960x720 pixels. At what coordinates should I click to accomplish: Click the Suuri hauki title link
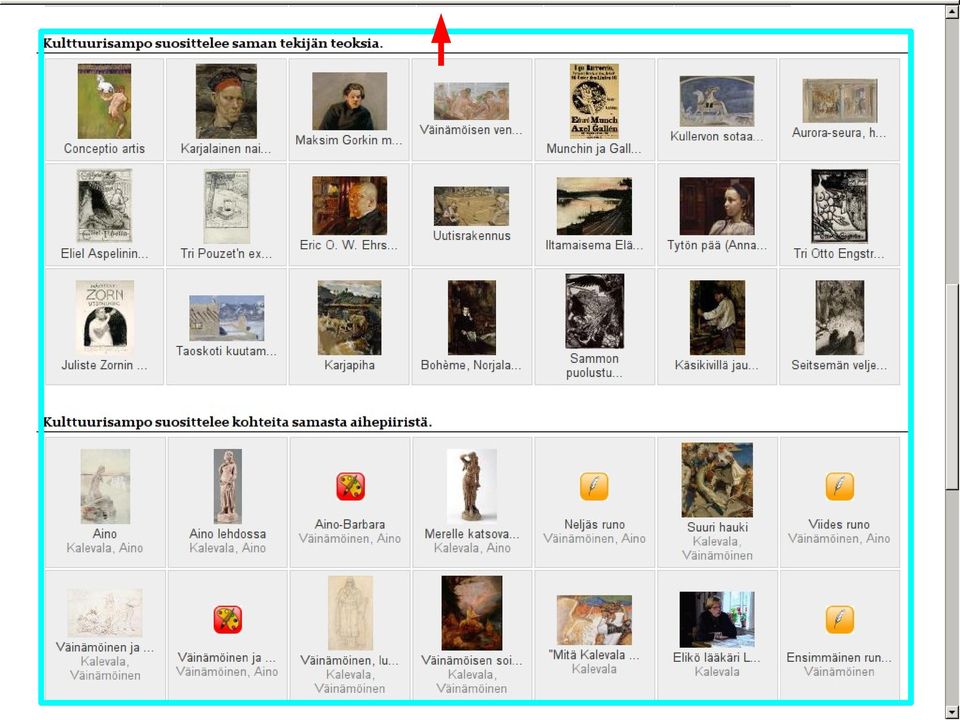[x=717, y=527]
